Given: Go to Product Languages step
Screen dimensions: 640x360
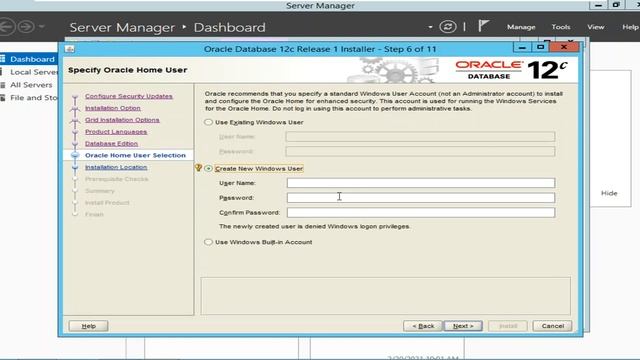Looking at the screenshot, I should pos(116,132).
